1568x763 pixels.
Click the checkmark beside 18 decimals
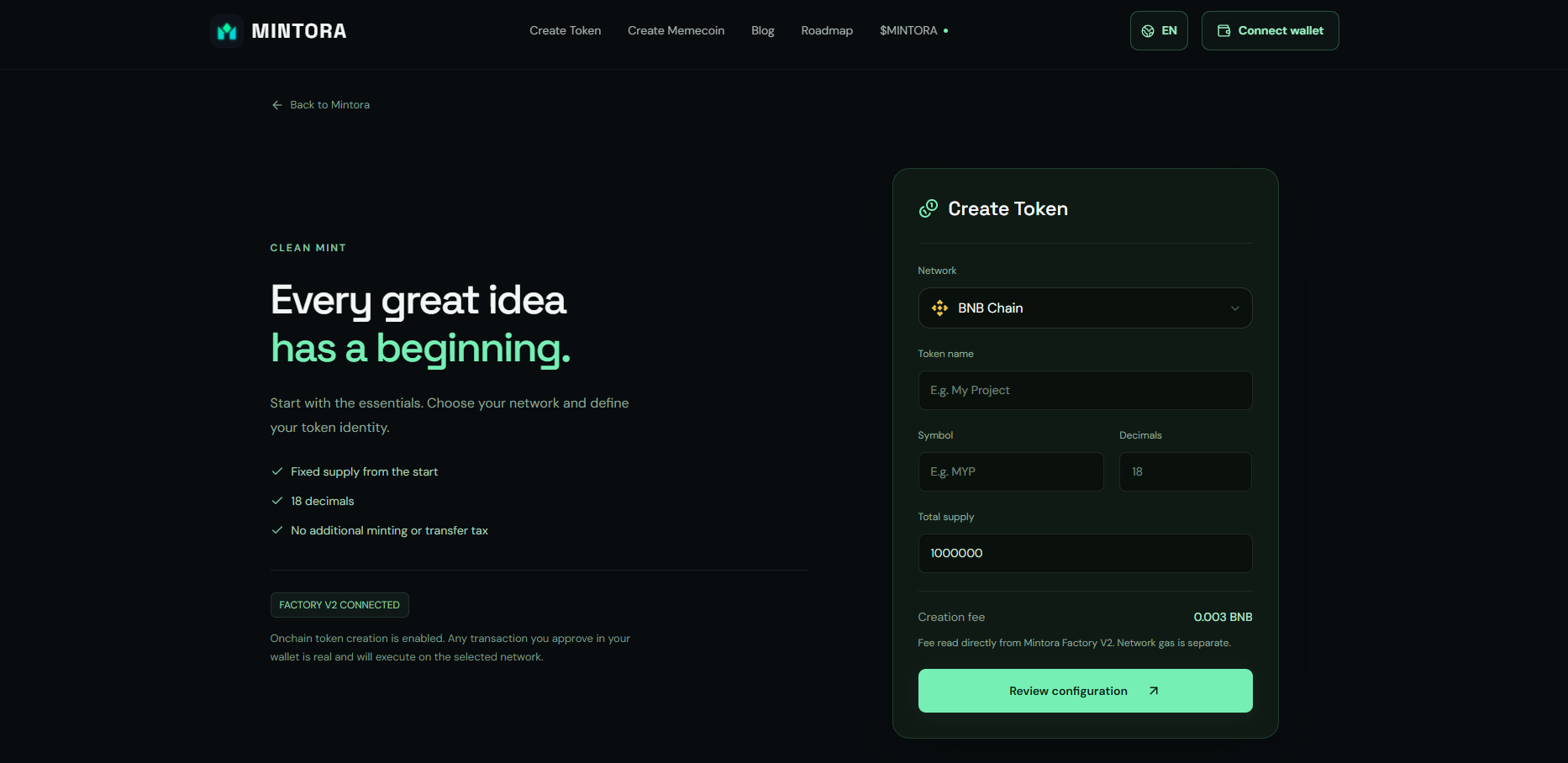point(277,501)
